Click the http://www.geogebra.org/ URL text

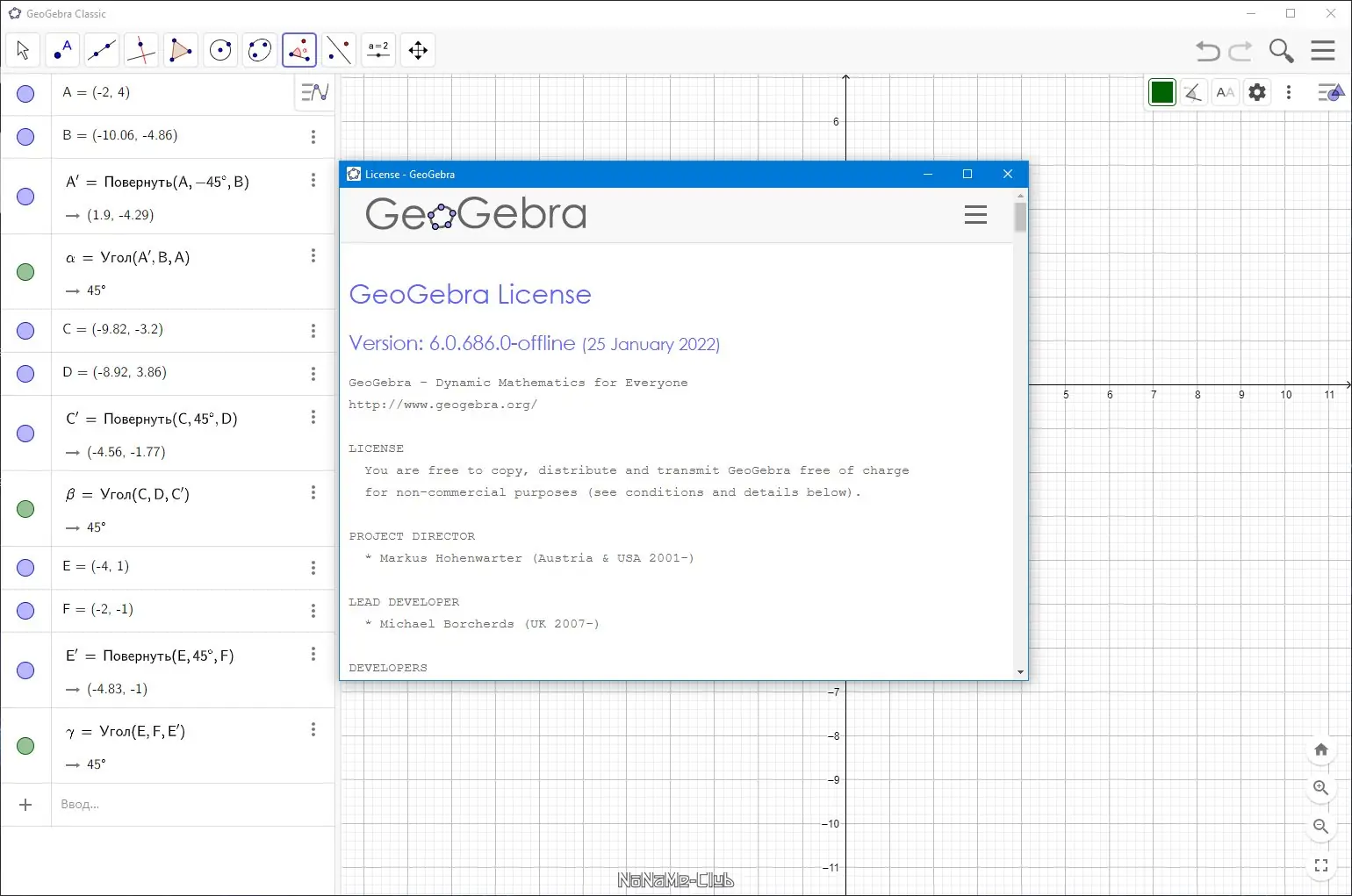pos(442,405)
